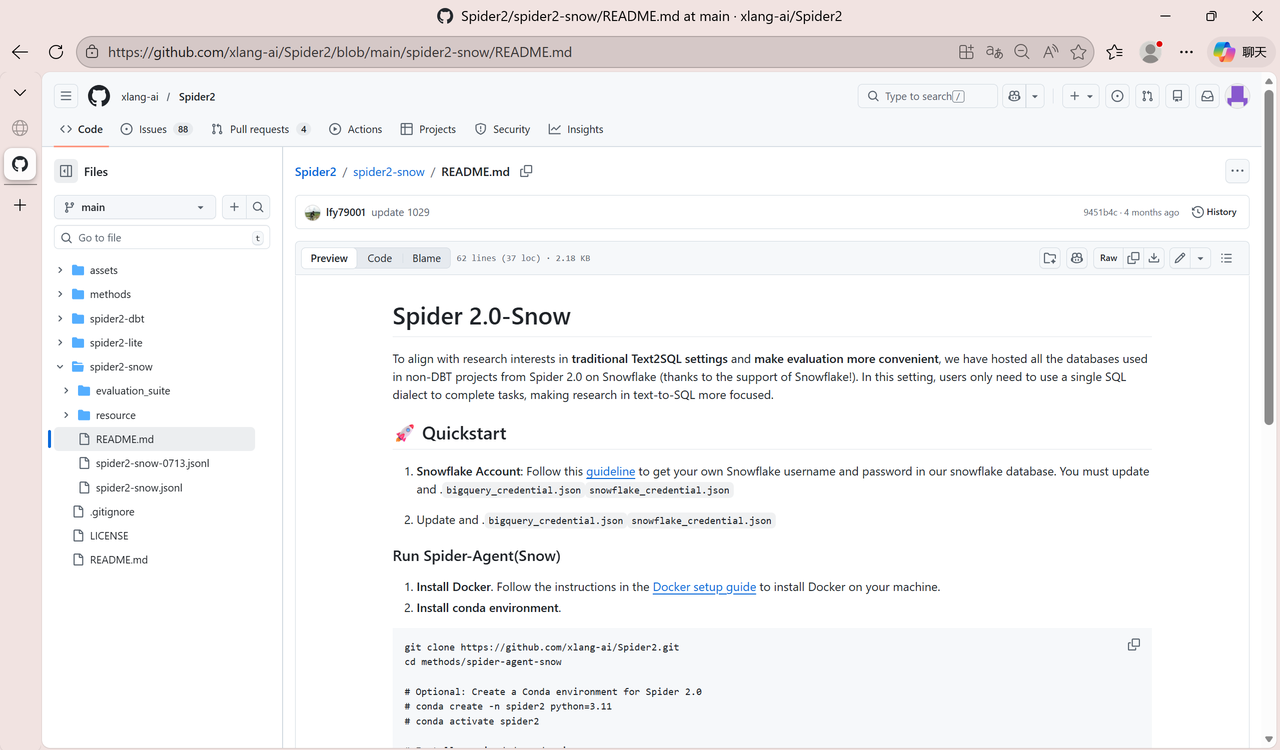
Task: Open the Copilot options dropdown arrow
Action: (1035, 96)
